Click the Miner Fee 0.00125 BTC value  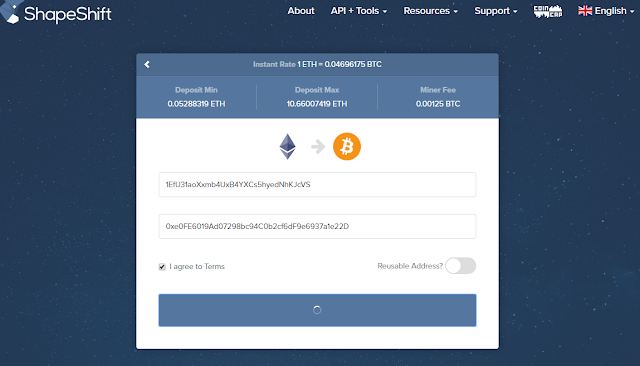[x=438, y=104]
